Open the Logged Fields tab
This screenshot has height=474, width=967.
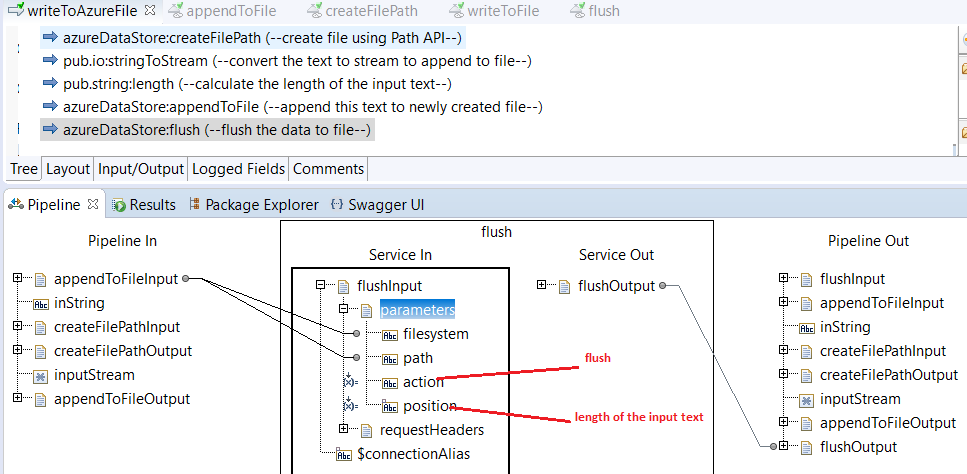point(239,169)
